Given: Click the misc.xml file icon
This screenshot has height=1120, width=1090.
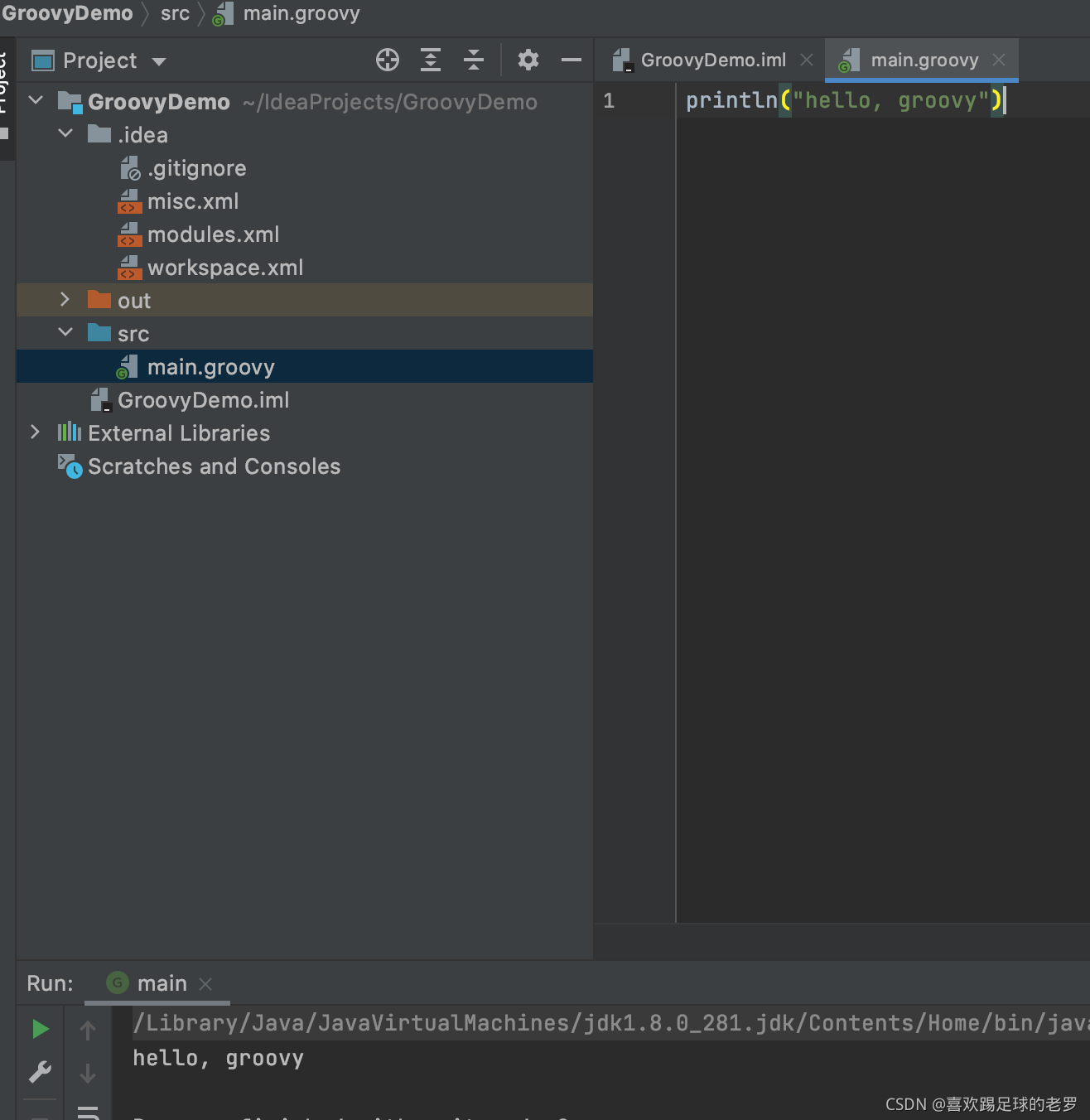Looking at the screenshot, I should 130,201.
